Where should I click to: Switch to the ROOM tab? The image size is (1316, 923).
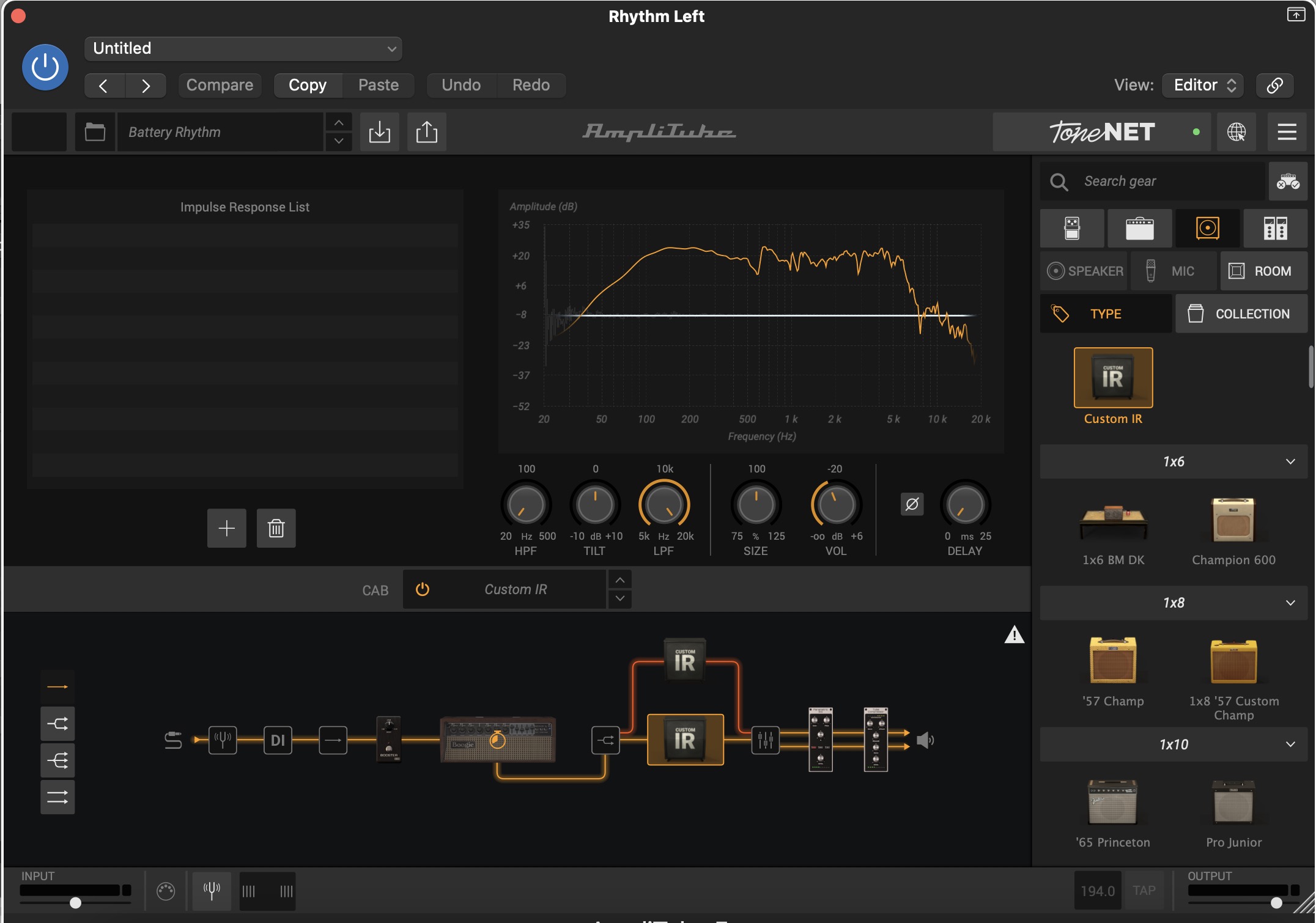click(1263, 271)
